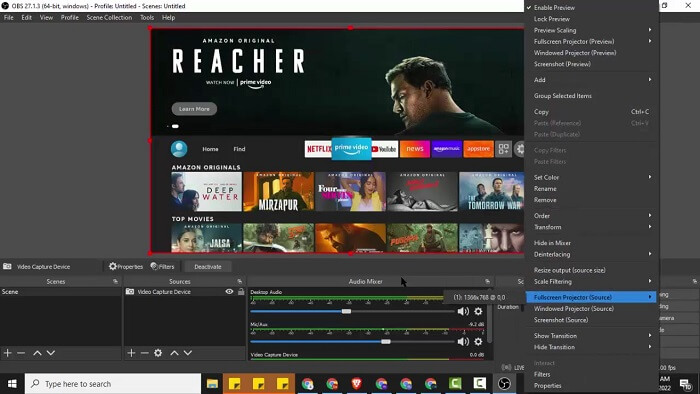Click Home in the Fire TV preview
This screenshot has height=394, width=700.
tap(210, 149)
